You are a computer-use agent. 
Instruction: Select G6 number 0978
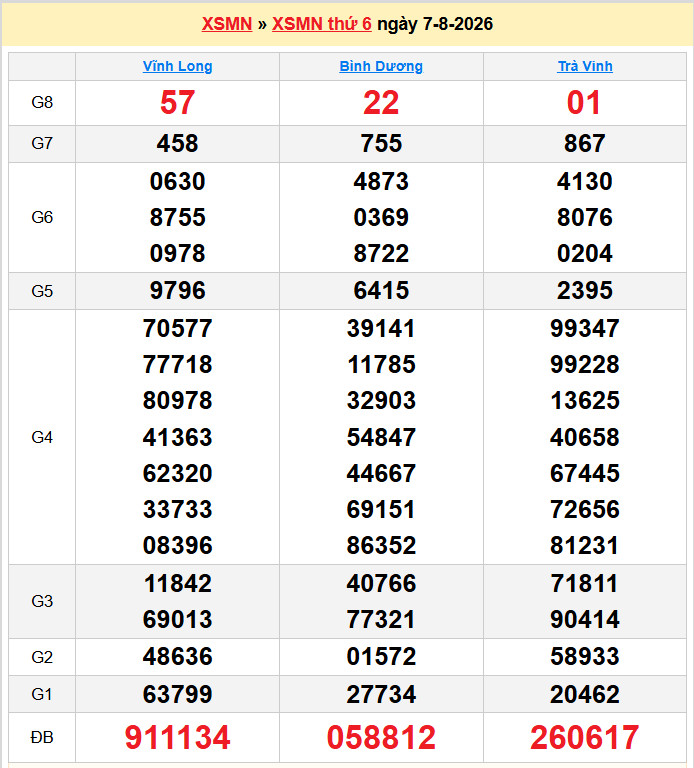coord(177,254)
